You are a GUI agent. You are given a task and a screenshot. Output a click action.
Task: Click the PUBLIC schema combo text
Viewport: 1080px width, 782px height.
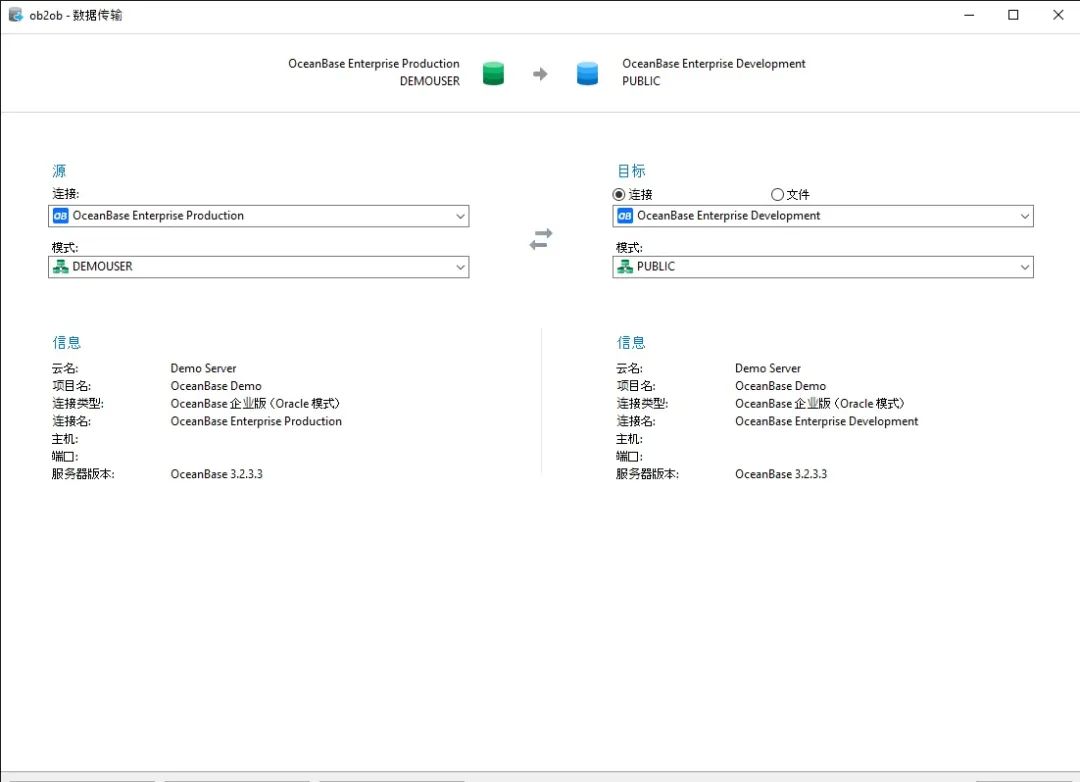tap(656, 267)
